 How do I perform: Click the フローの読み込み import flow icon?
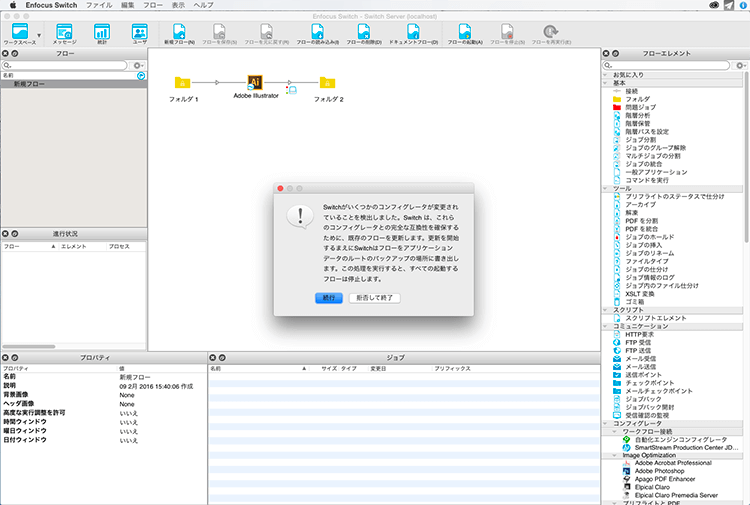point(318,33)
